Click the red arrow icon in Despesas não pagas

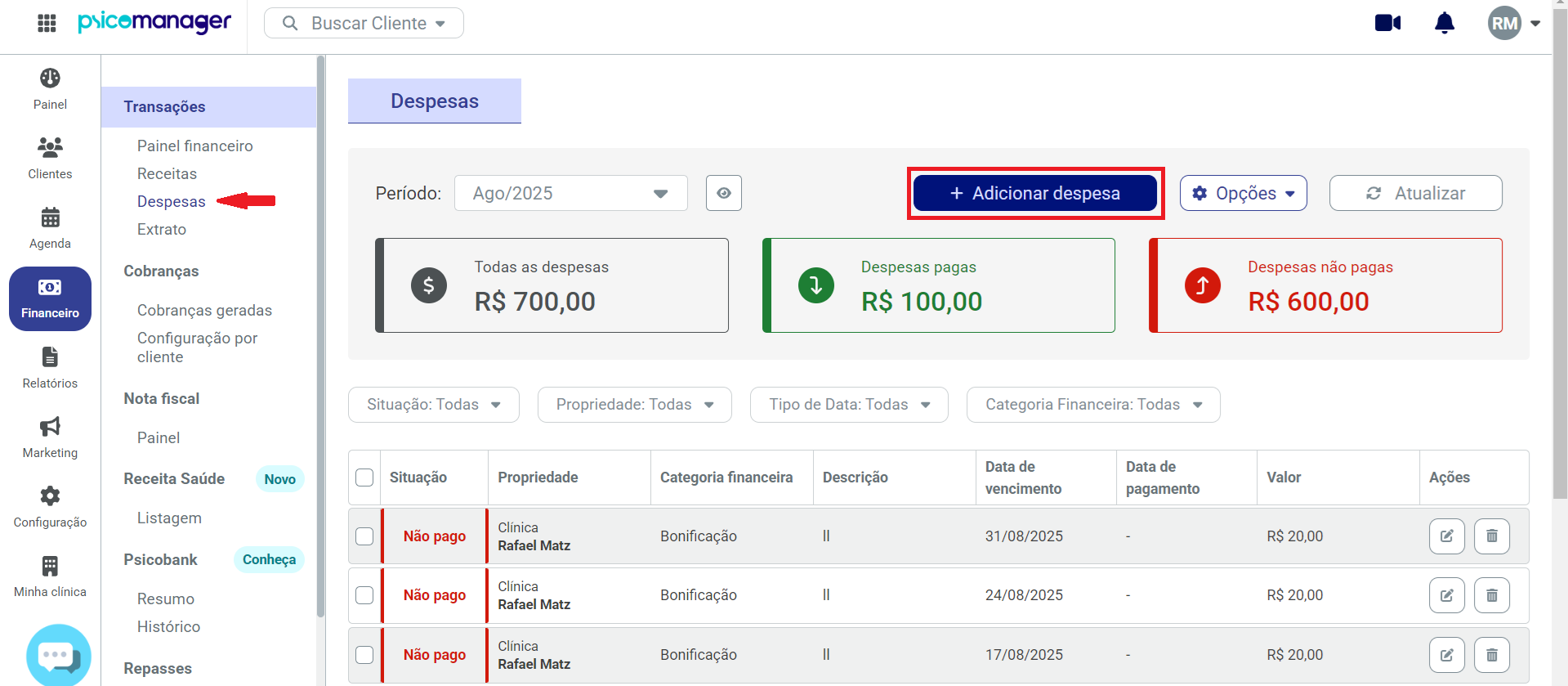click(1202, 285)
